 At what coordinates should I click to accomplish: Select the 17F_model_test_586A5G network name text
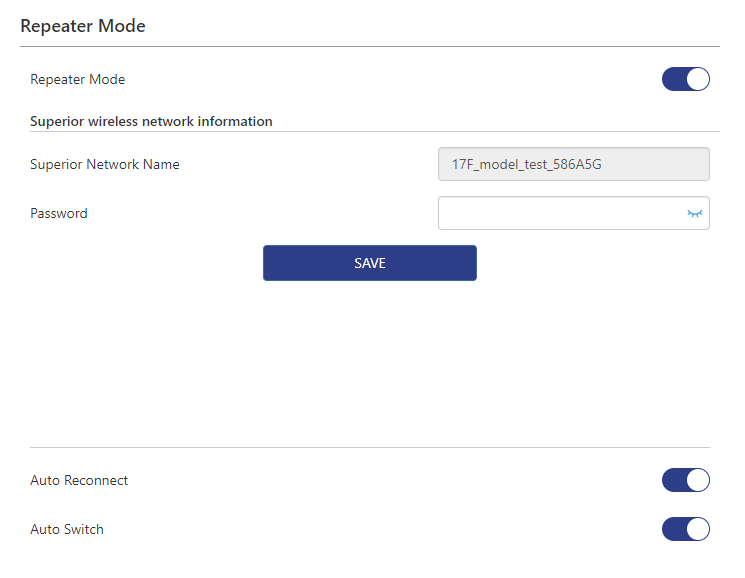(x=526, y=164)
